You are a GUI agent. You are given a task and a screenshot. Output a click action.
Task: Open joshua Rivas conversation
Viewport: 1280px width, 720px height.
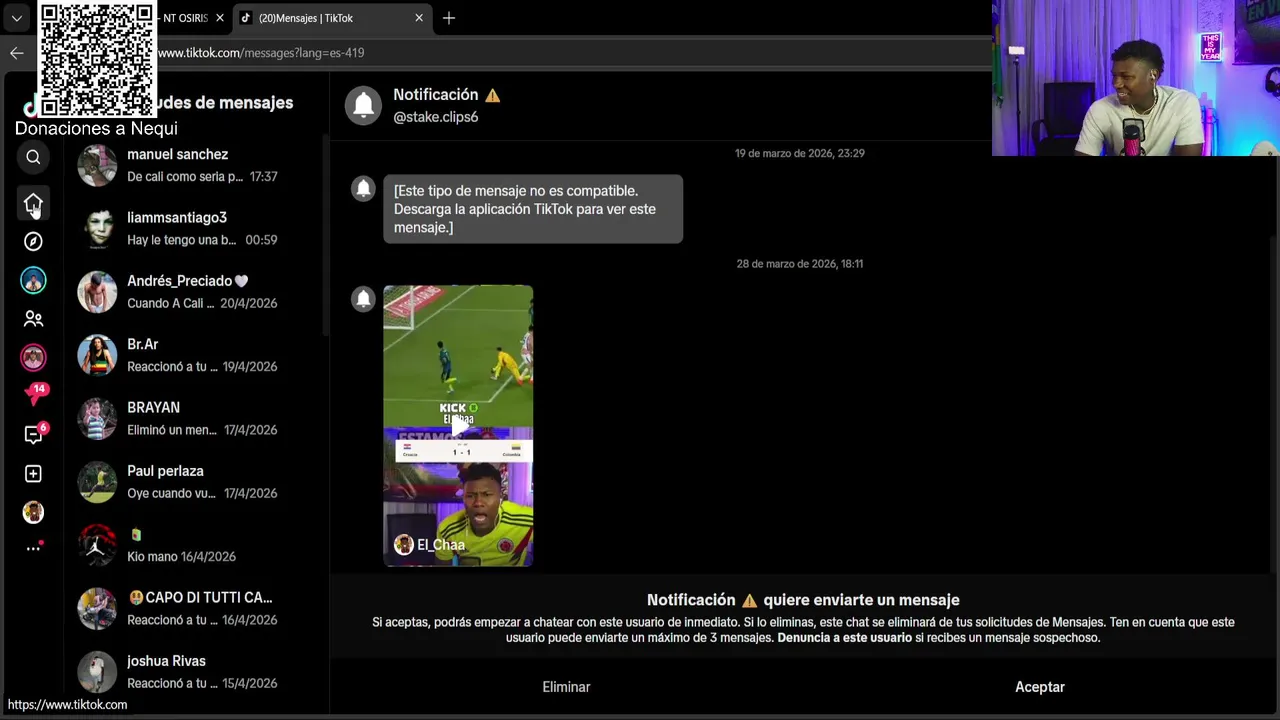tap(196, 672)
